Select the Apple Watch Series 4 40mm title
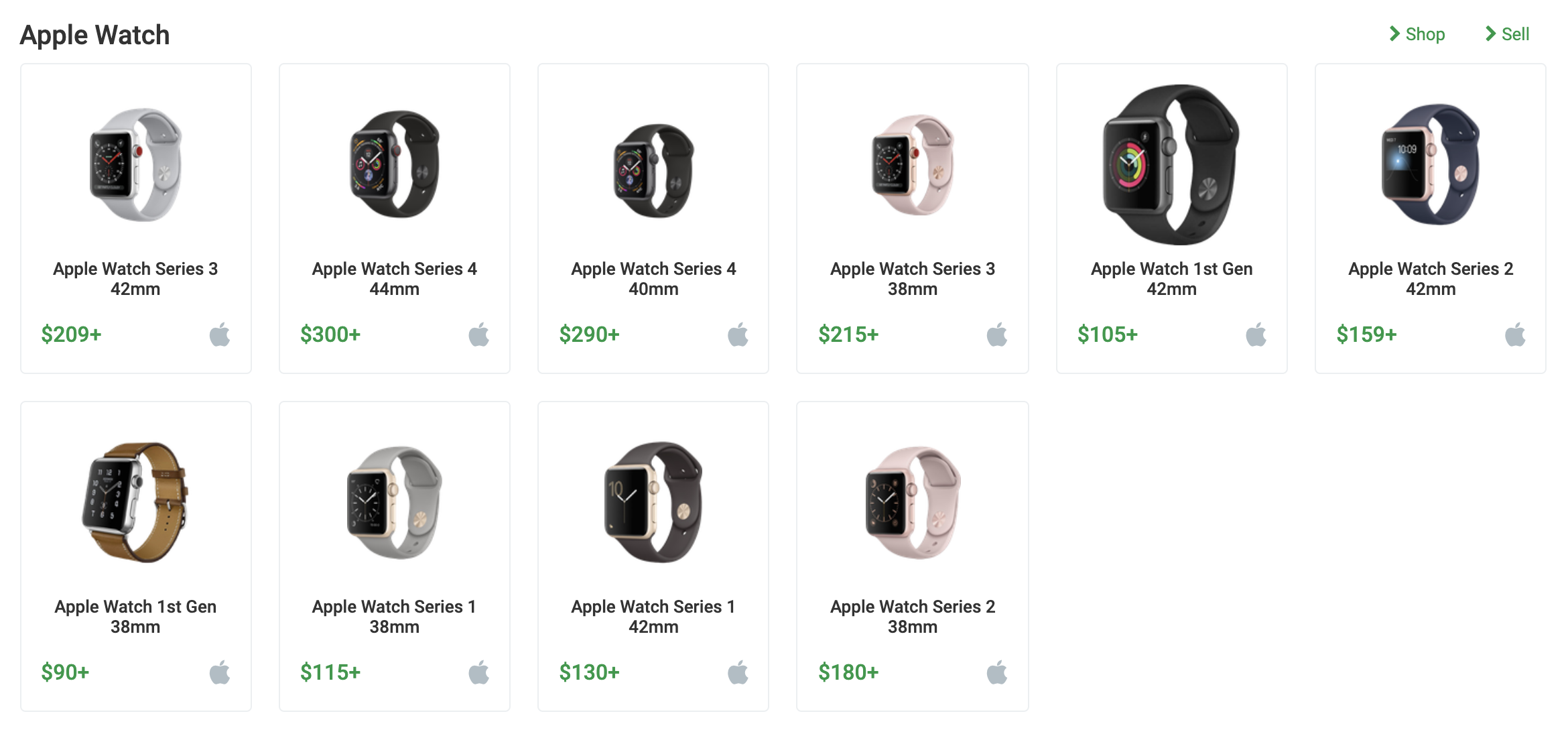 pos(653,279)
